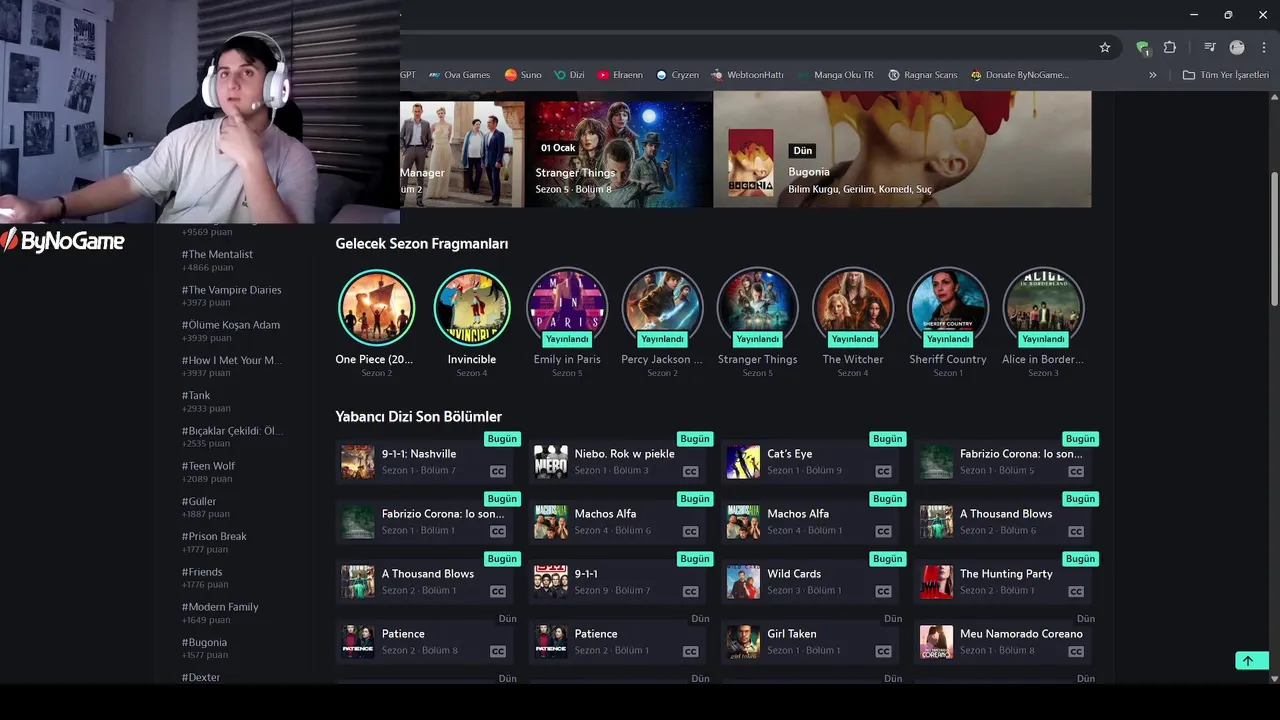Open 9-1-1: Nashville Sezon 1 Bölüm 7

pyautogui.click(x=424, y=461)
